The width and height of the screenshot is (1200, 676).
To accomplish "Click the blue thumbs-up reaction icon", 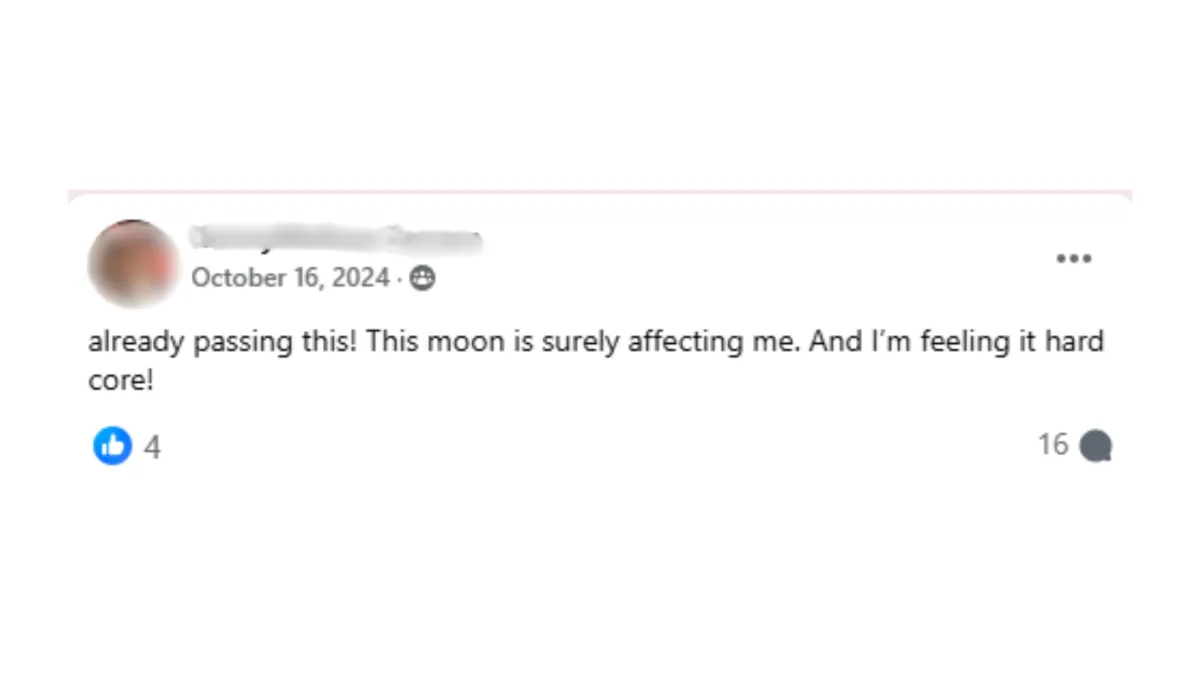I will pyautogui.click(x=113, y=446).
